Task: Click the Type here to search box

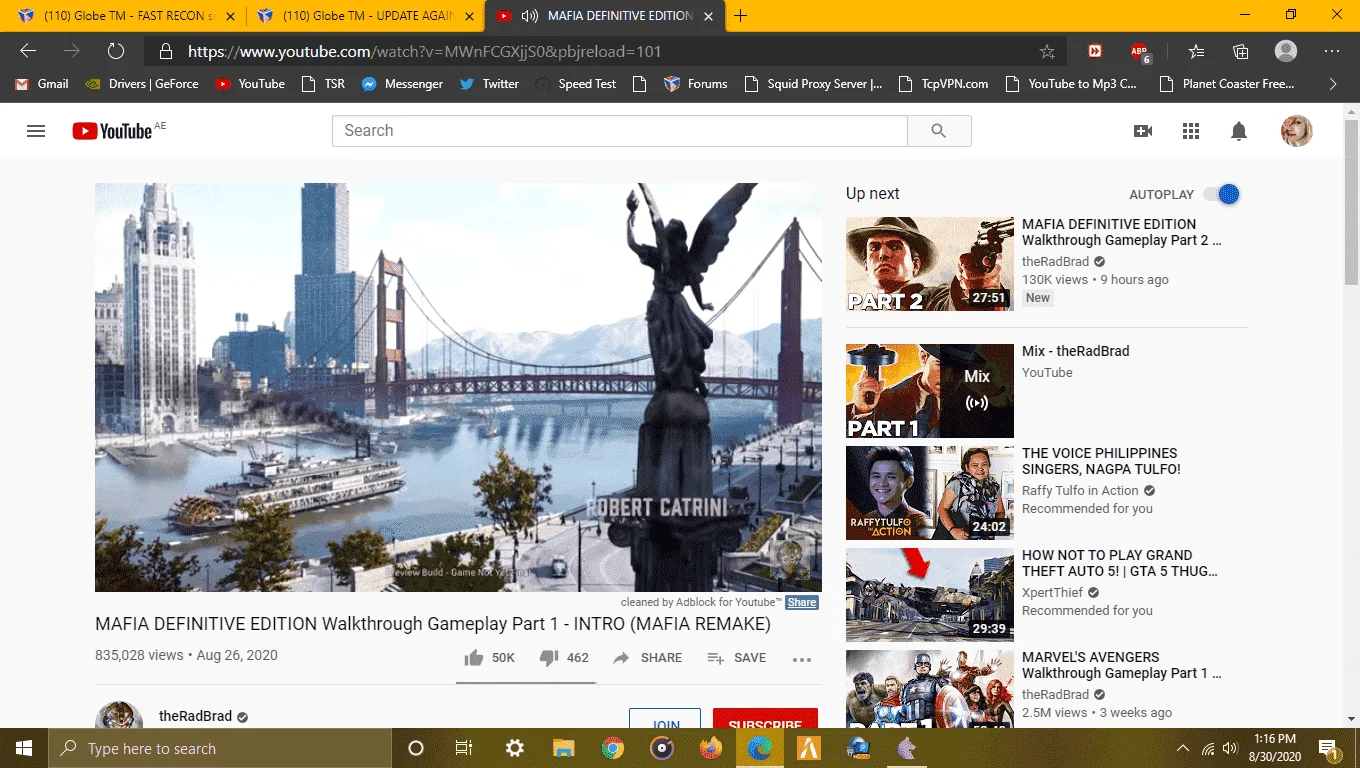Action: pos(220,748)
